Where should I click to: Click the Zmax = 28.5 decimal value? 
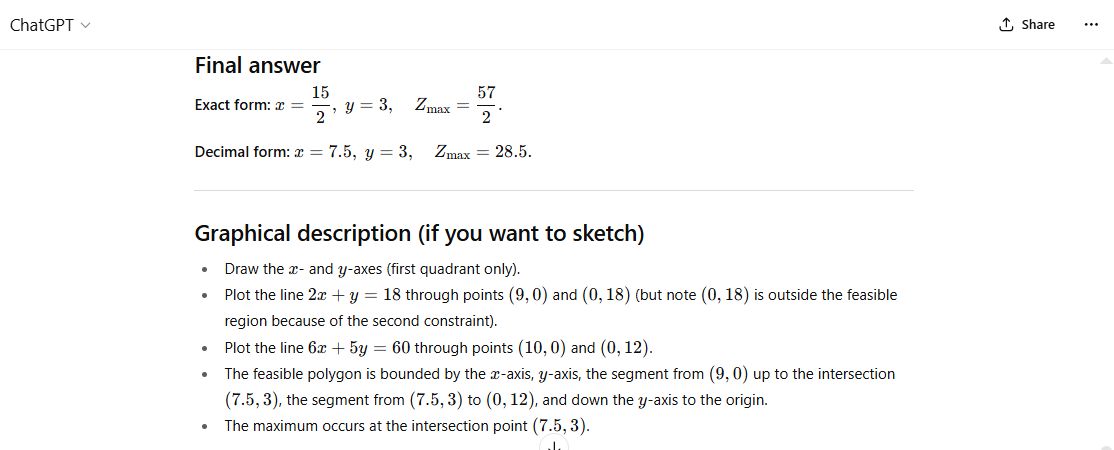click(483, 153)
